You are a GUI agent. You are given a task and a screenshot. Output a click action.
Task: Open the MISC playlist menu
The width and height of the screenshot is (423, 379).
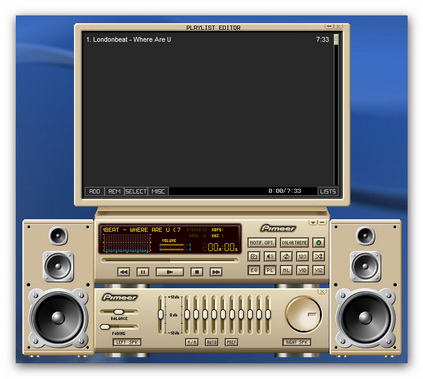(158, 191)
